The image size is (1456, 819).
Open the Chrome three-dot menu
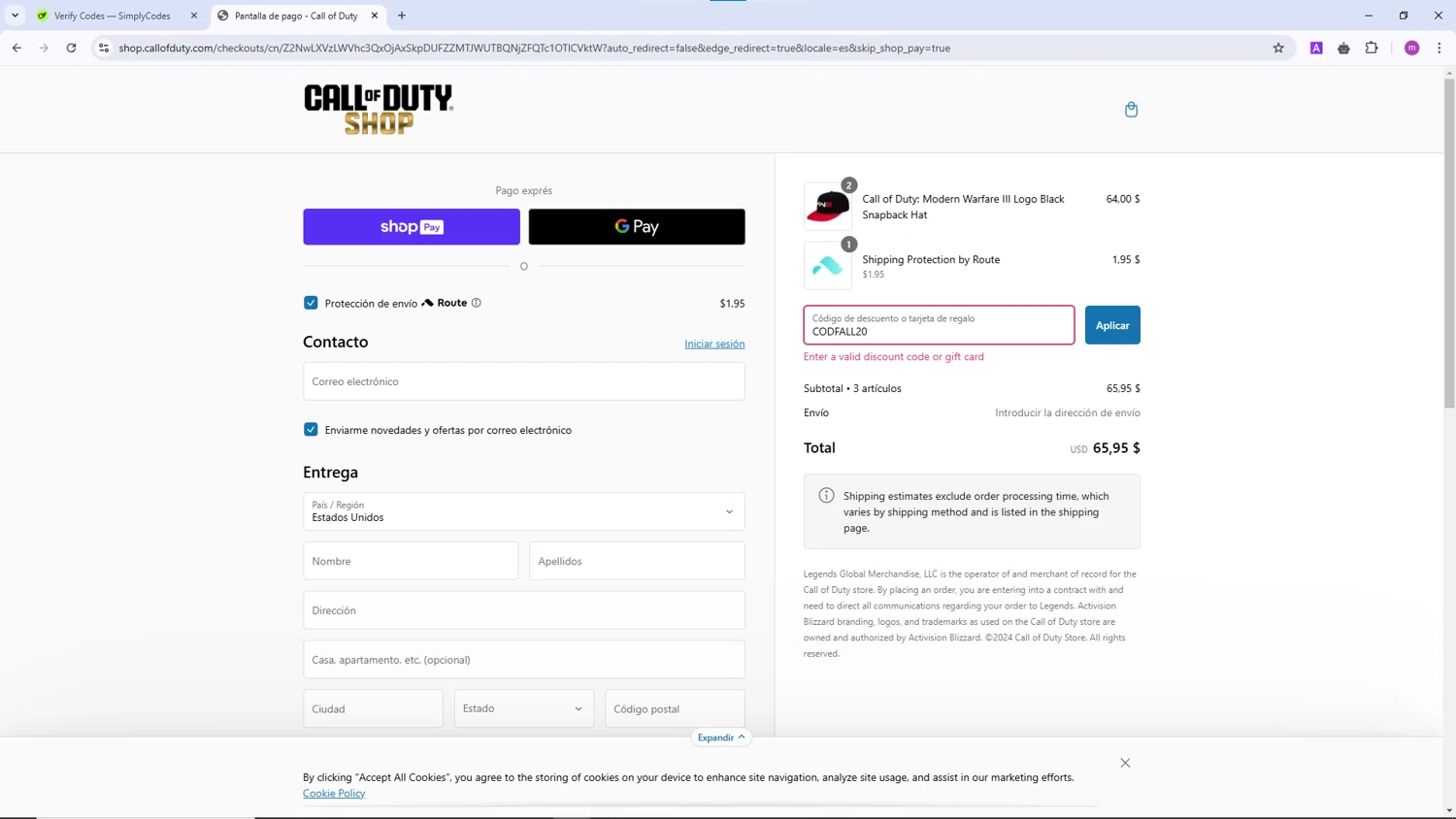pos(1439,48)
